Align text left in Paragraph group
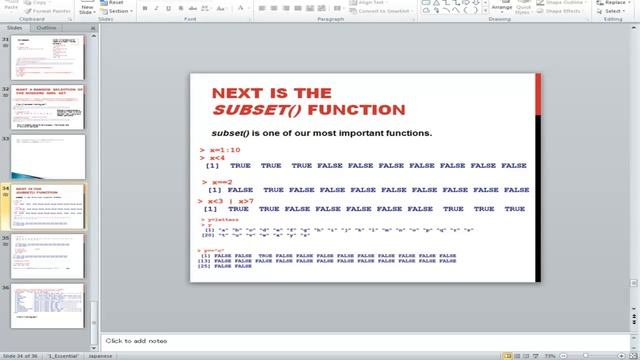 tap(262, 9)
